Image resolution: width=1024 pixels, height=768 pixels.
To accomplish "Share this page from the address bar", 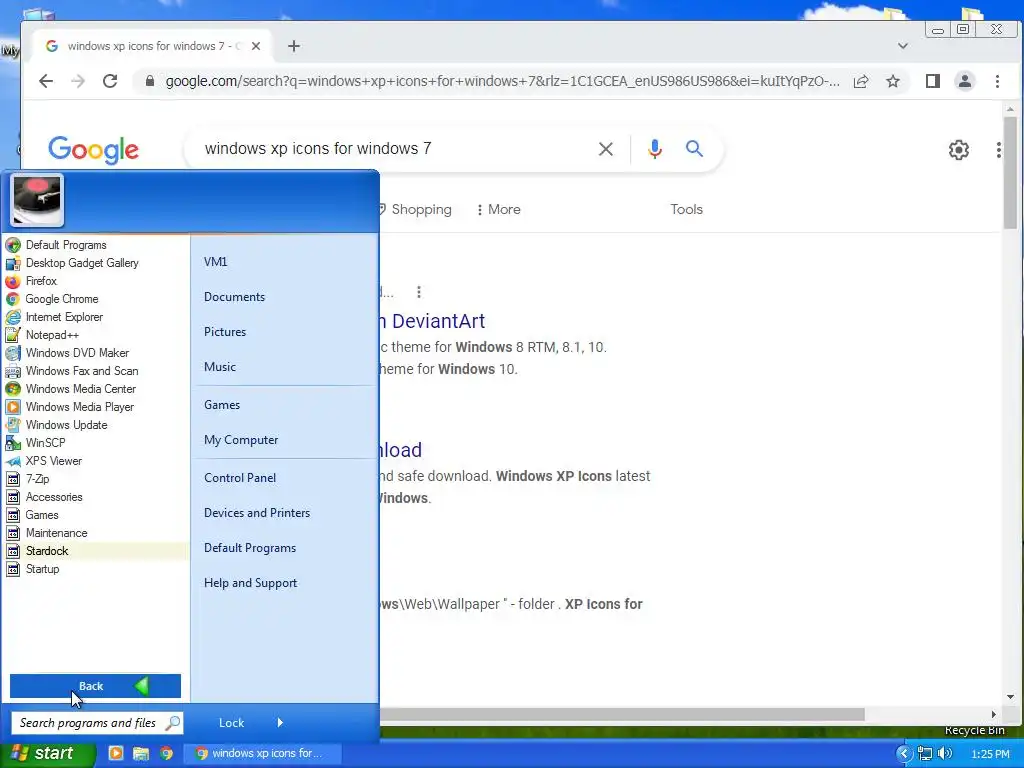I will point(861,81).
